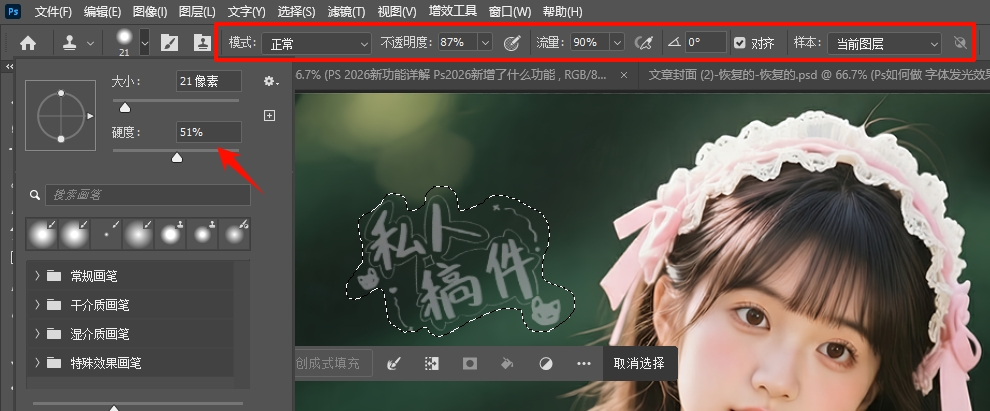Open the 不透明度 opacity slider dropdown arrow
Viewport: 990px width, 411px height.
click(485, 43)
